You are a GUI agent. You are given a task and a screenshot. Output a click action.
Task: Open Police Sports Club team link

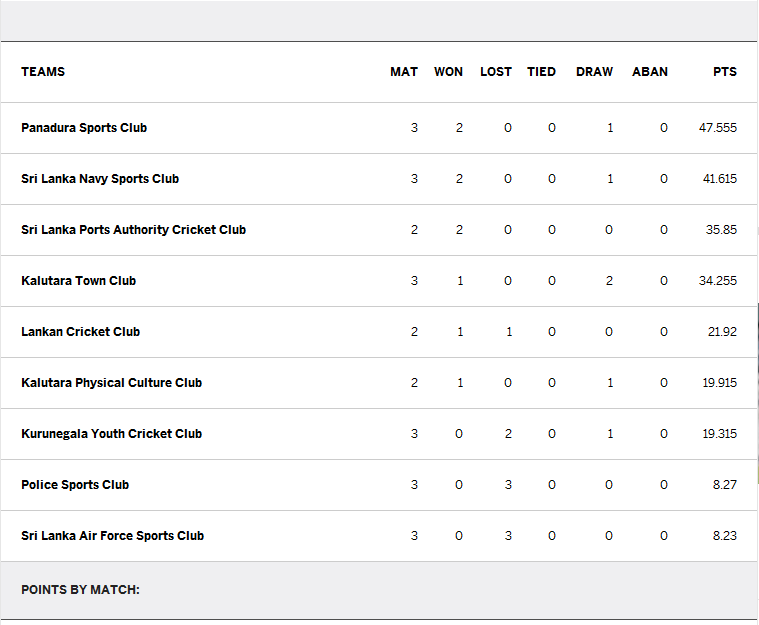pos(75,485)
